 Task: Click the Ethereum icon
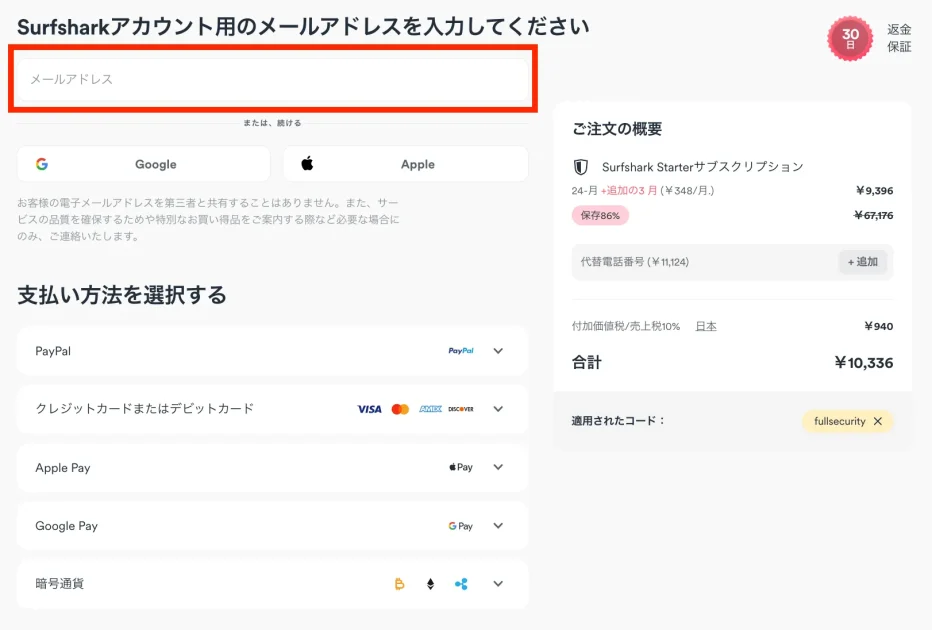click(x=430, y=584)
